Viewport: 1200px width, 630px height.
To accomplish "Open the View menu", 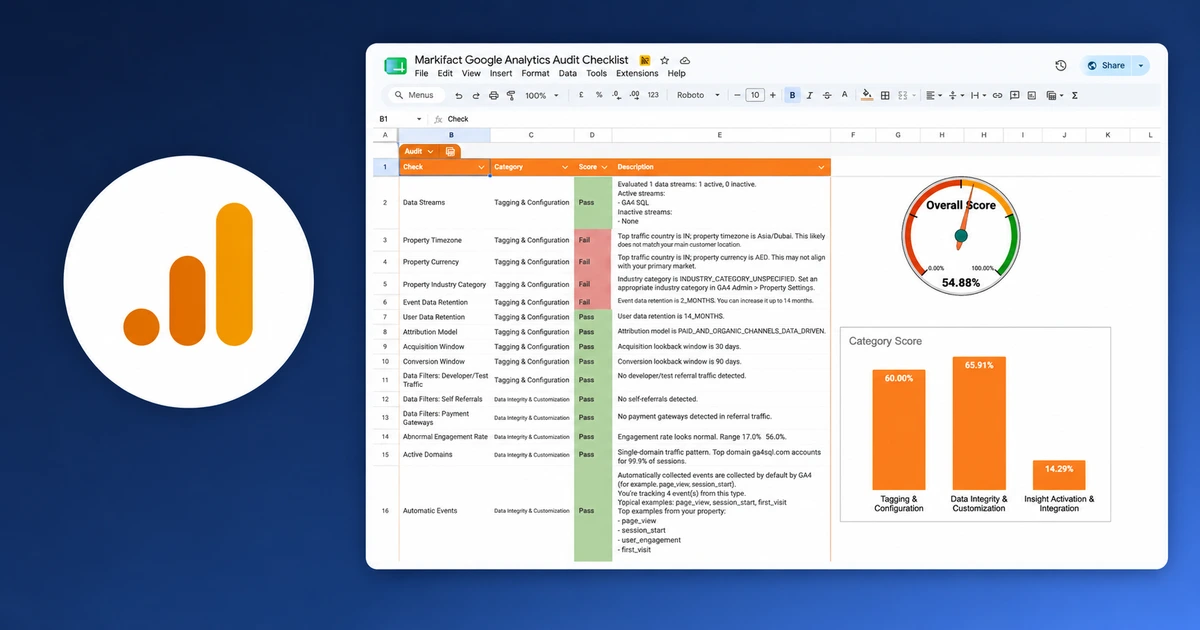I will coord(471,74).
